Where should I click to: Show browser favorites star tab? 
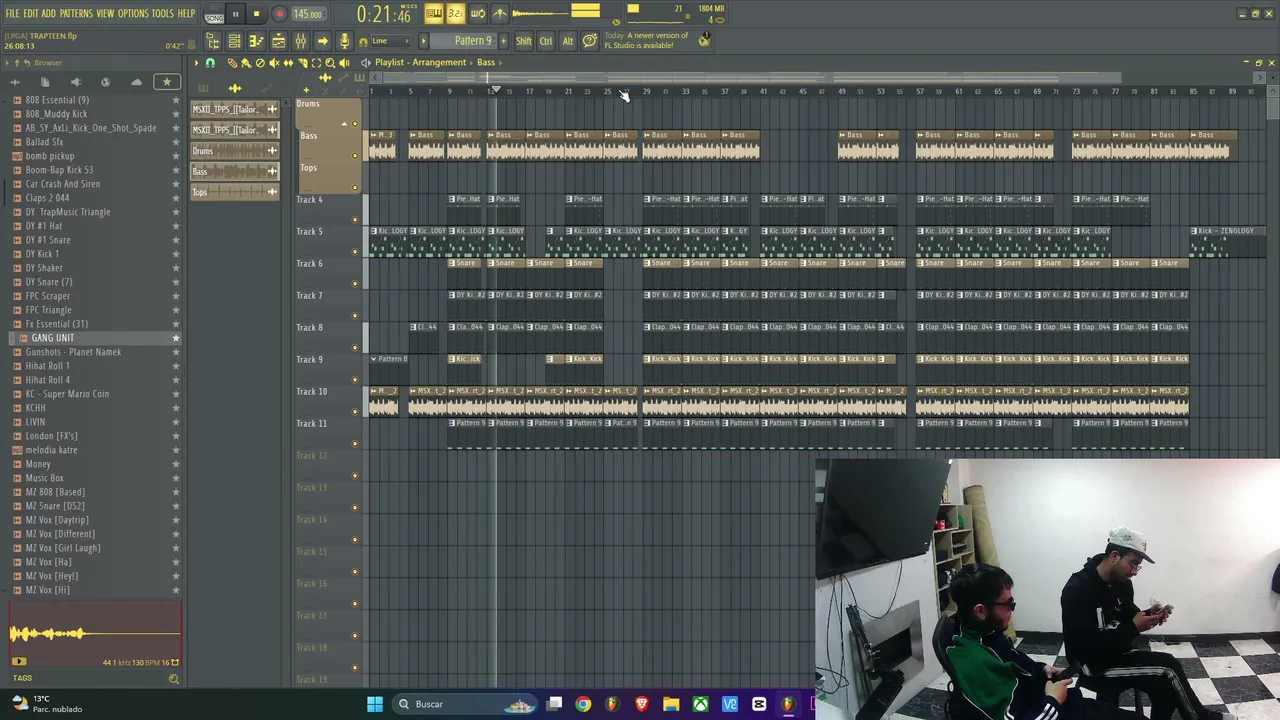(167, 82)
